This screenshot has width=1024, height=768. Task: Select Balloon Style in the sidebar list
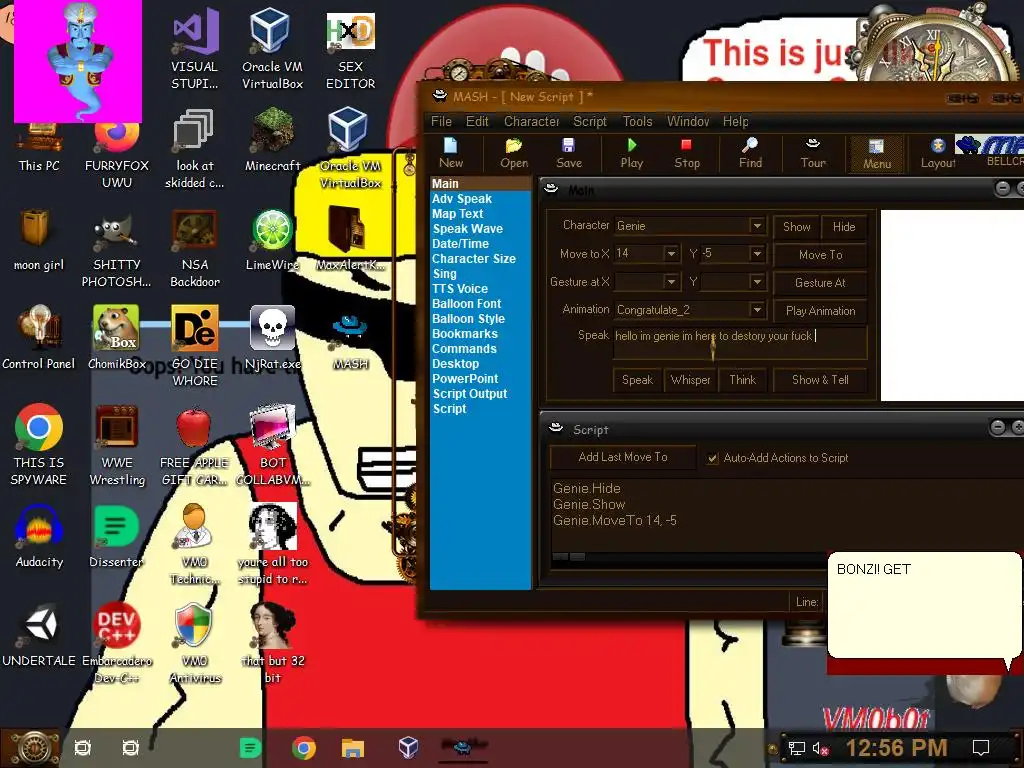coord(468,319)
